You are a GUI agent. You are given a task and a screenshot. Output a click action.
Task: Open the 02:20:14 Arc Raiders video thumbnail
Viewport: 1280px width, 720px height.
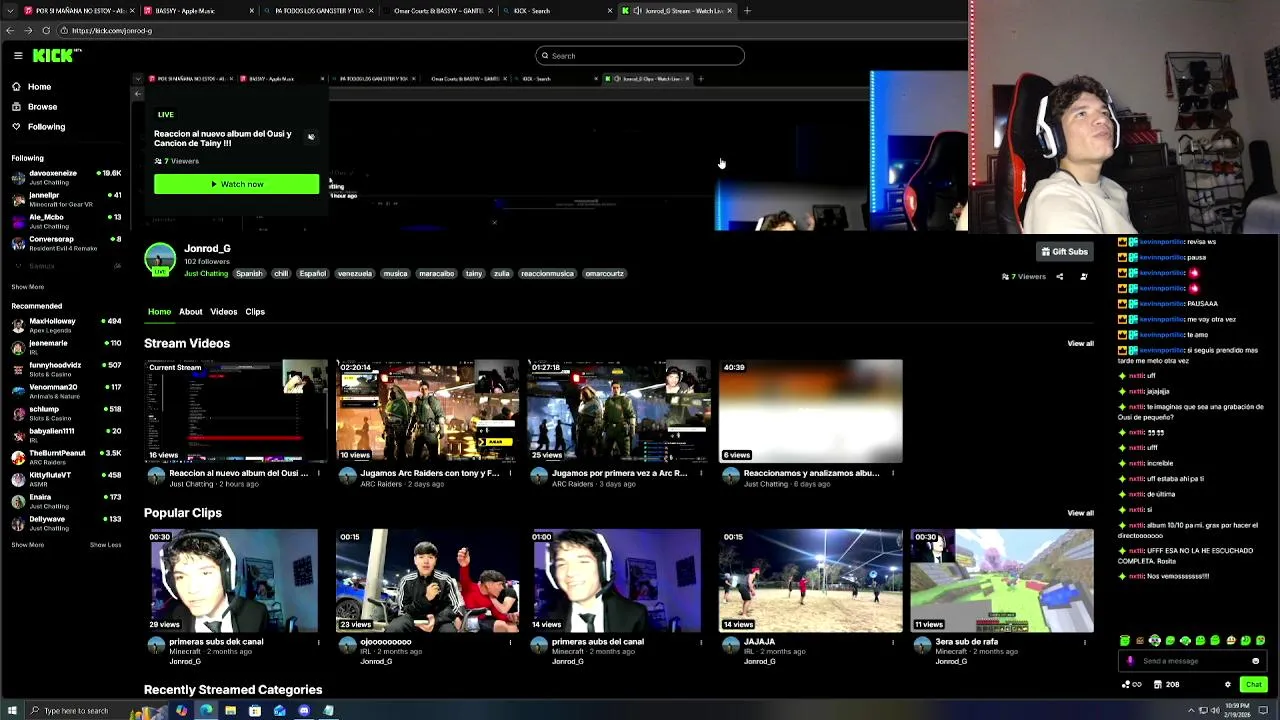pyautogui.click(x=427, y=411)
